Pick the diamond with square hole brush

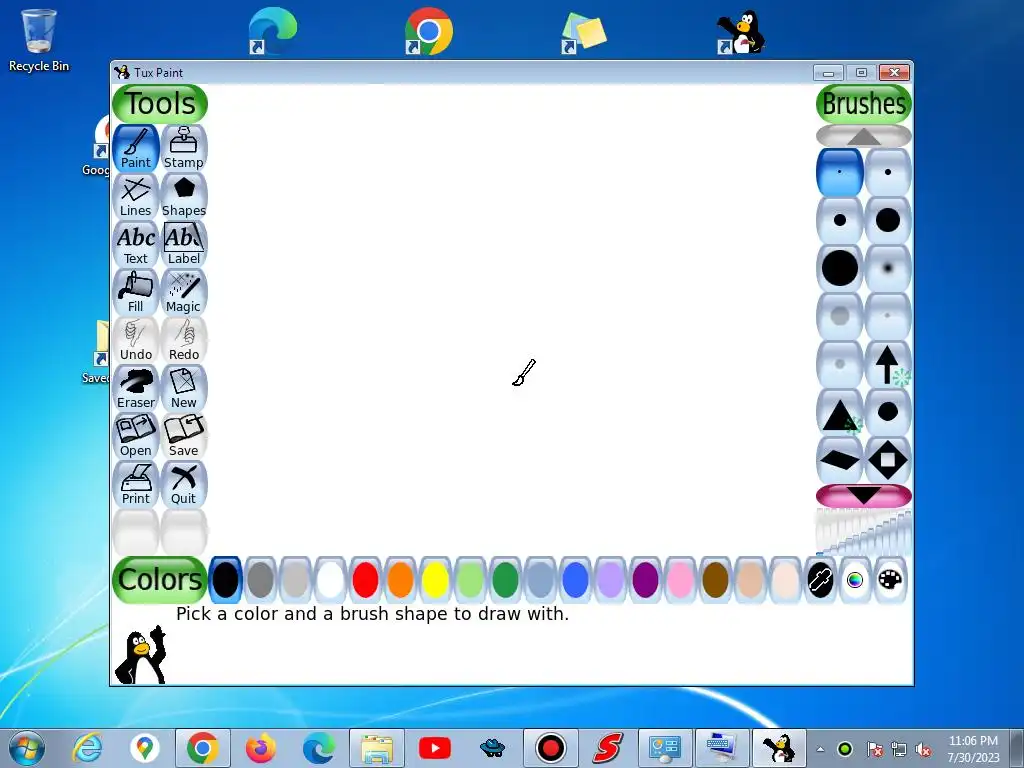(x=888, y=460)
